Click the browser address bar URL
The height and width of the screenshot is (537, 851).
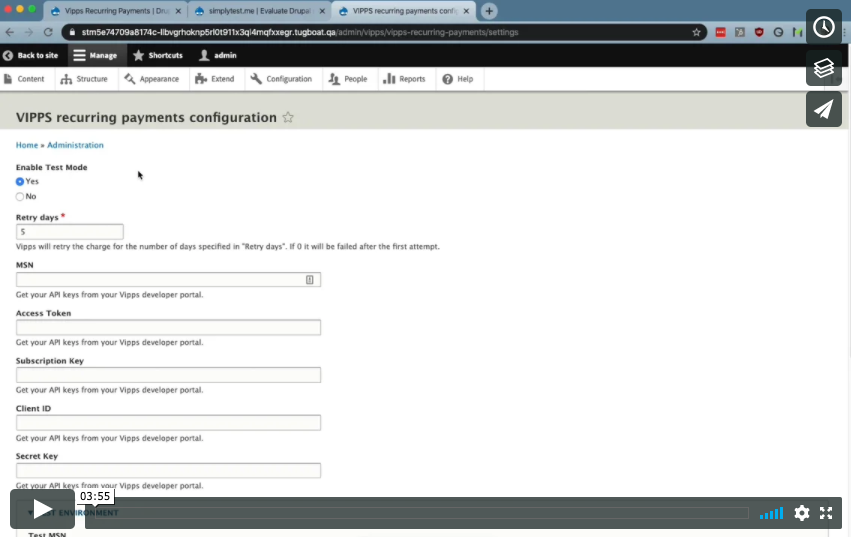pos(300,32)
